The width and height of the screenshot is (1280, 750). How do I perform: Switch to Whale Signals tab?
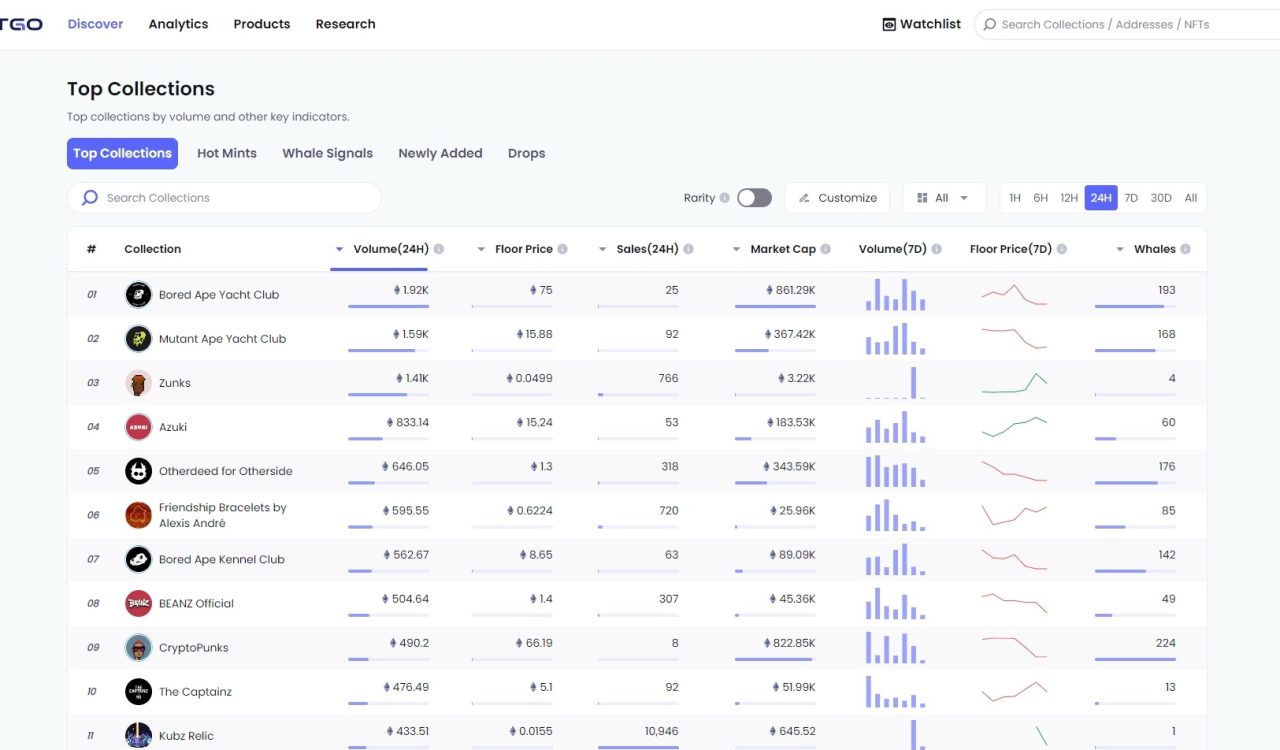[327, 153]
